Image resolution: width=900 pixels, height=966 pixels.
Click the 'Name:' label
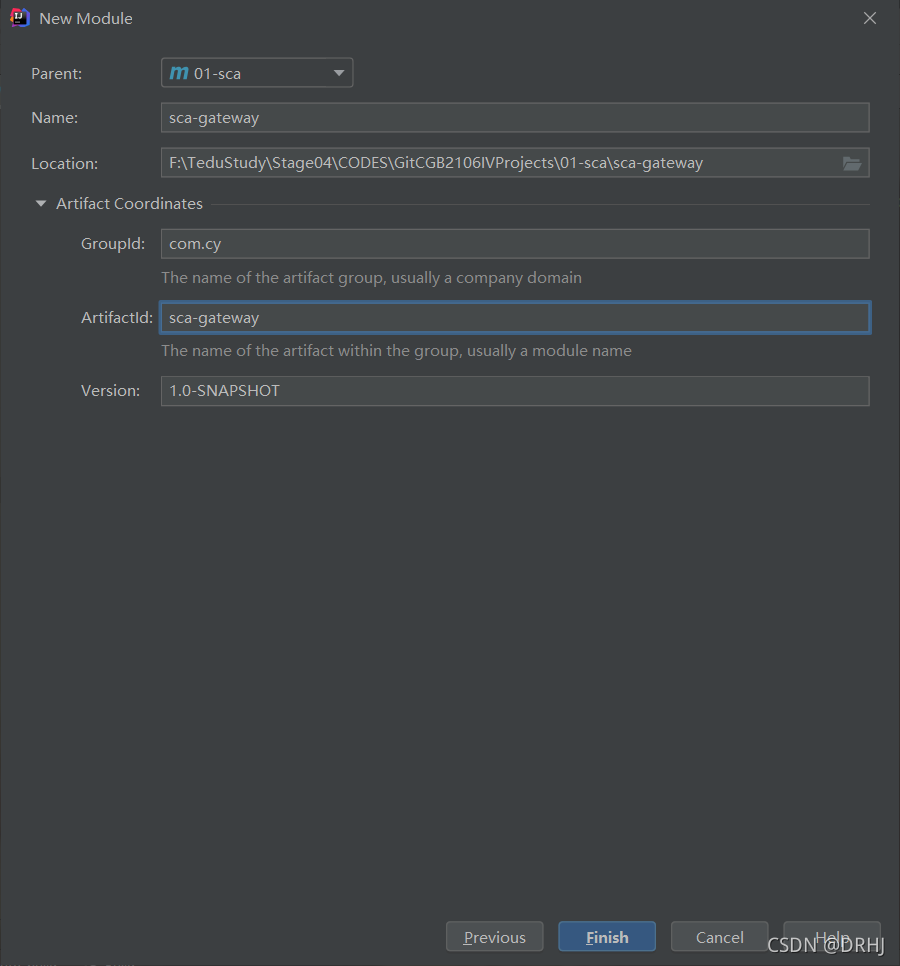coord(55,118)
